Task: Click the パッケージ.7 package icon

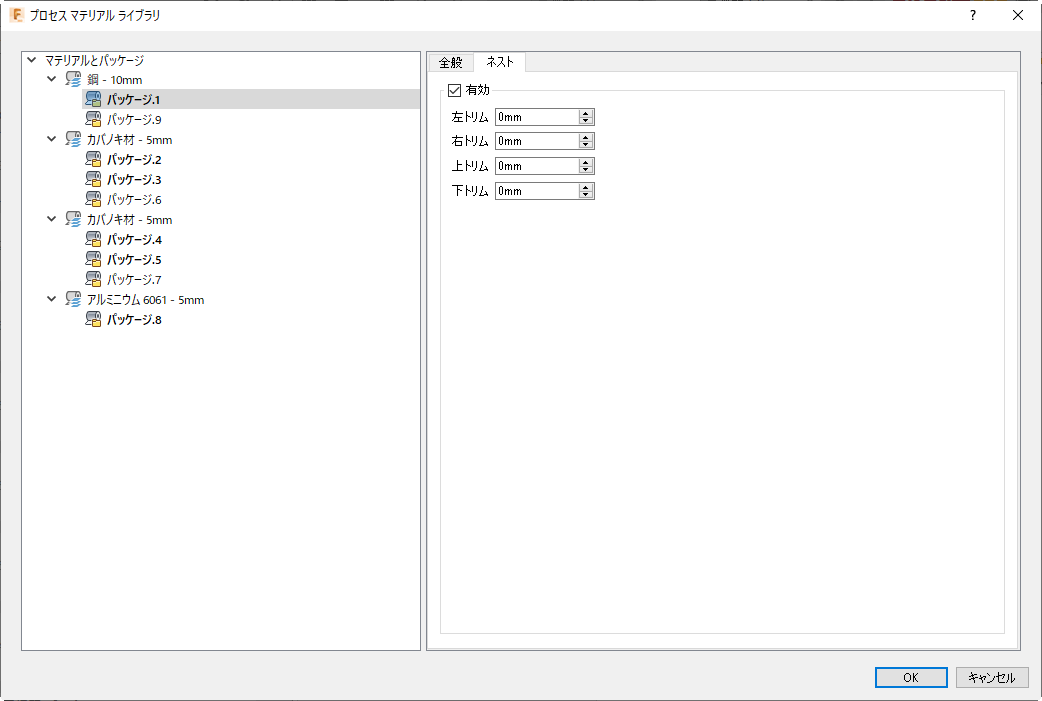Action: coord(93,279)
